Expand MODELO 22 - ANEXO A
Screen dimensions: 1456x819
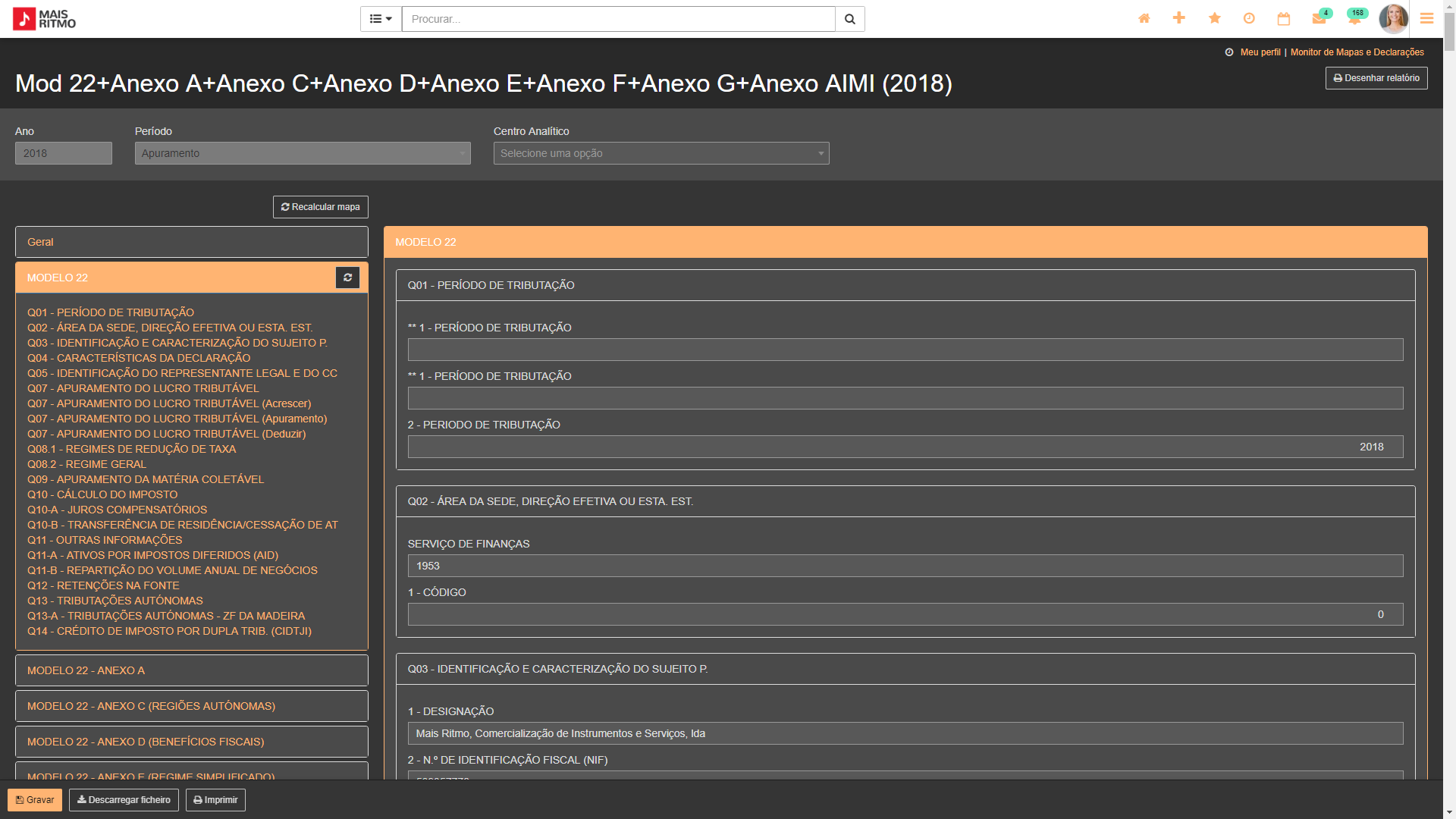pyautogui.click(x=192, y=670)
